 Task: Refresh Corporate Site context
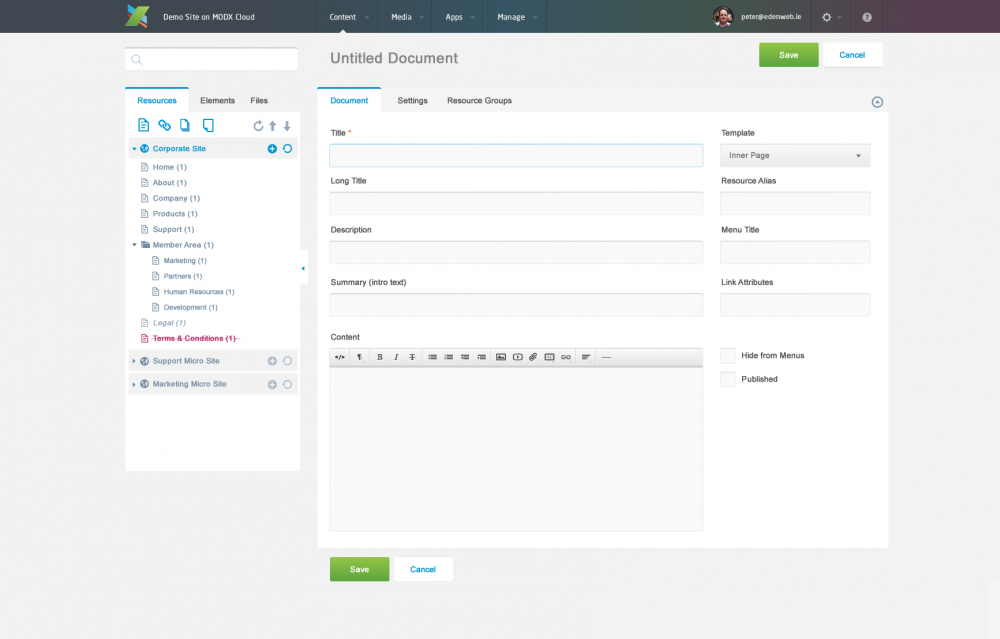tap(288, 149)
